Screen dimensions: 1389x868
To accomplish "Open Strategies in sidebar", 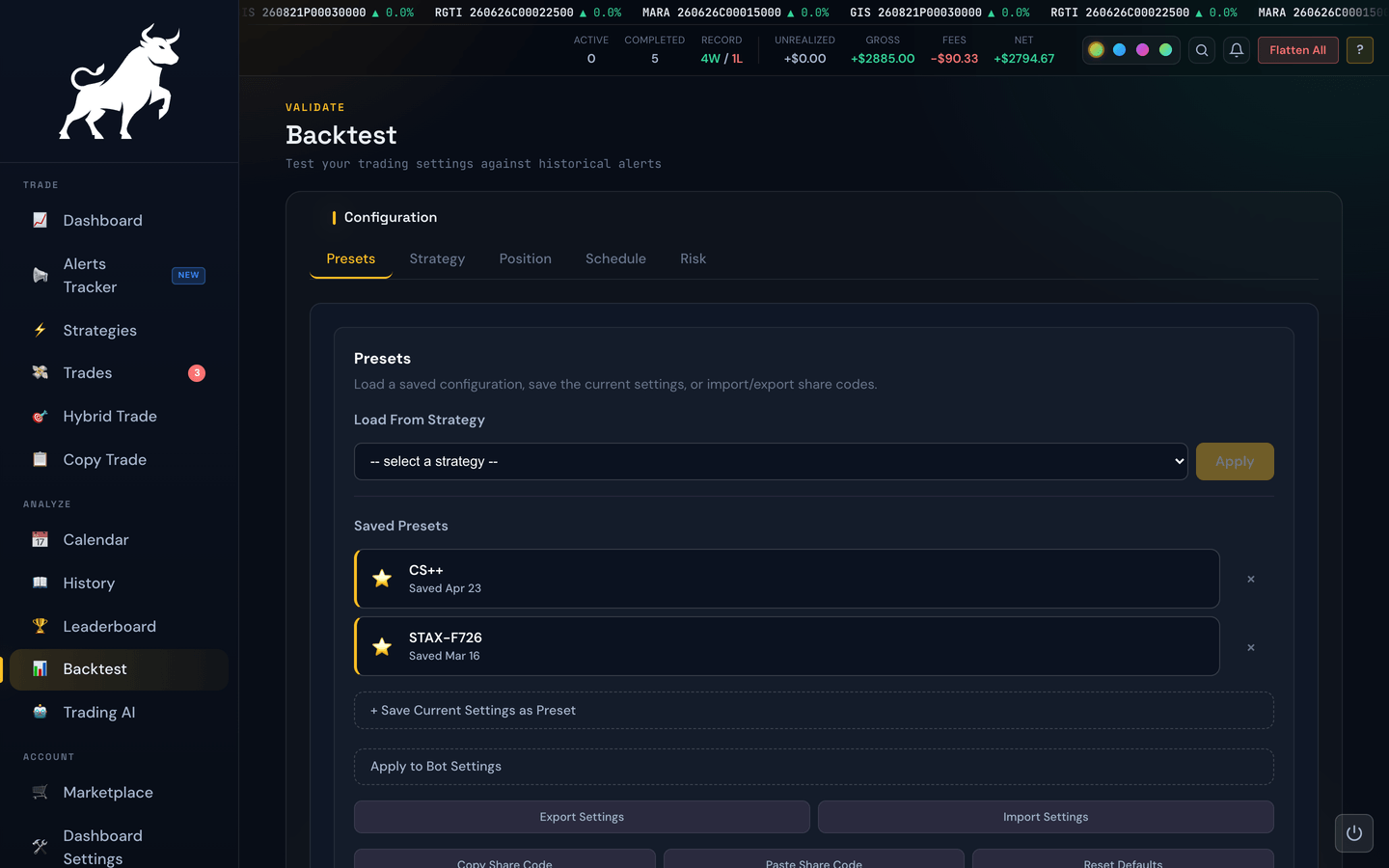I will click(x=120, y=330).
